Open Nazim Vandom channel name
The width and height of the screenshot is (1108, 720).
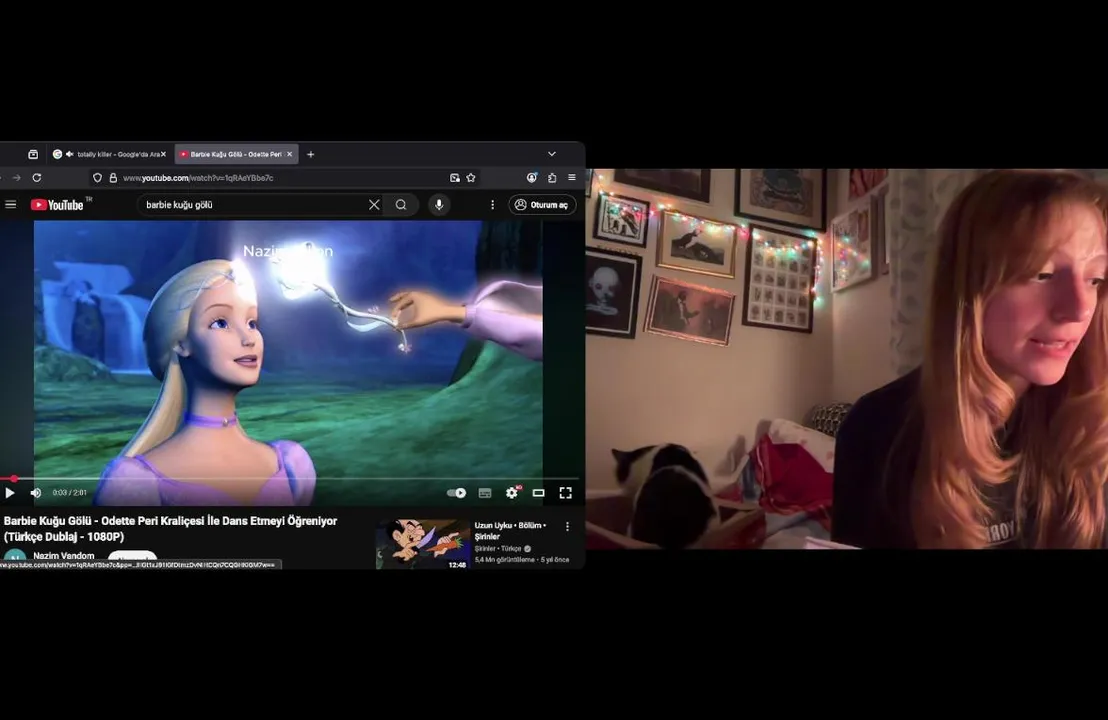click(x=64, y=556)
